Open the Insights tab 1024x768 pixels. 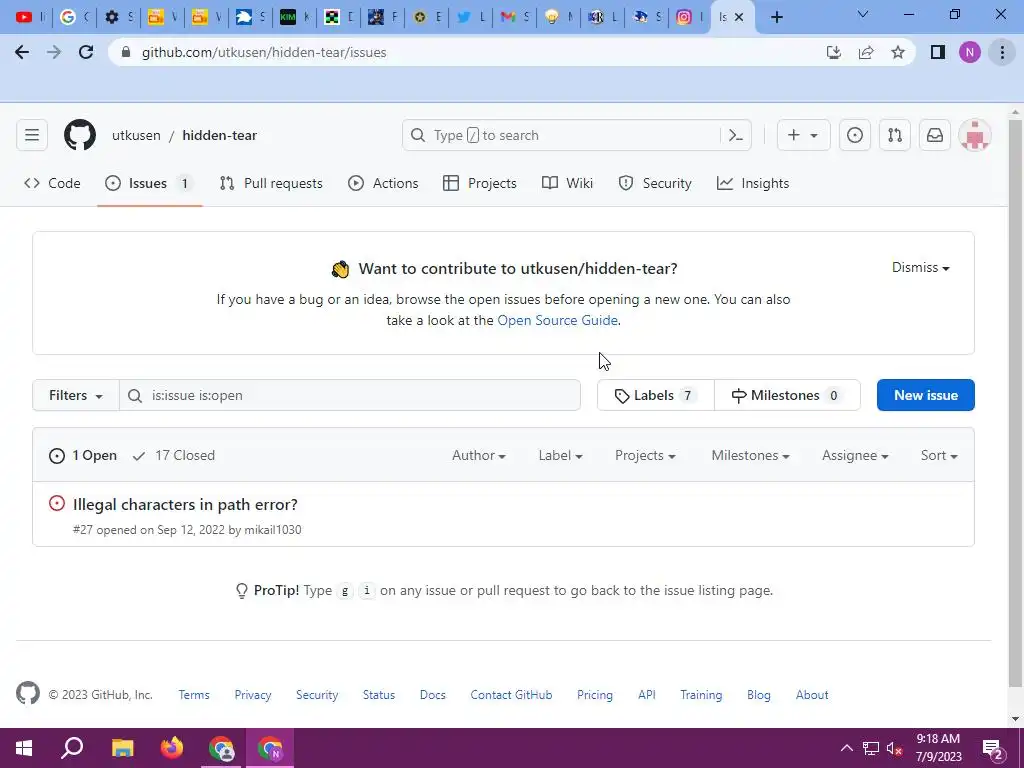tap(753, 184)
